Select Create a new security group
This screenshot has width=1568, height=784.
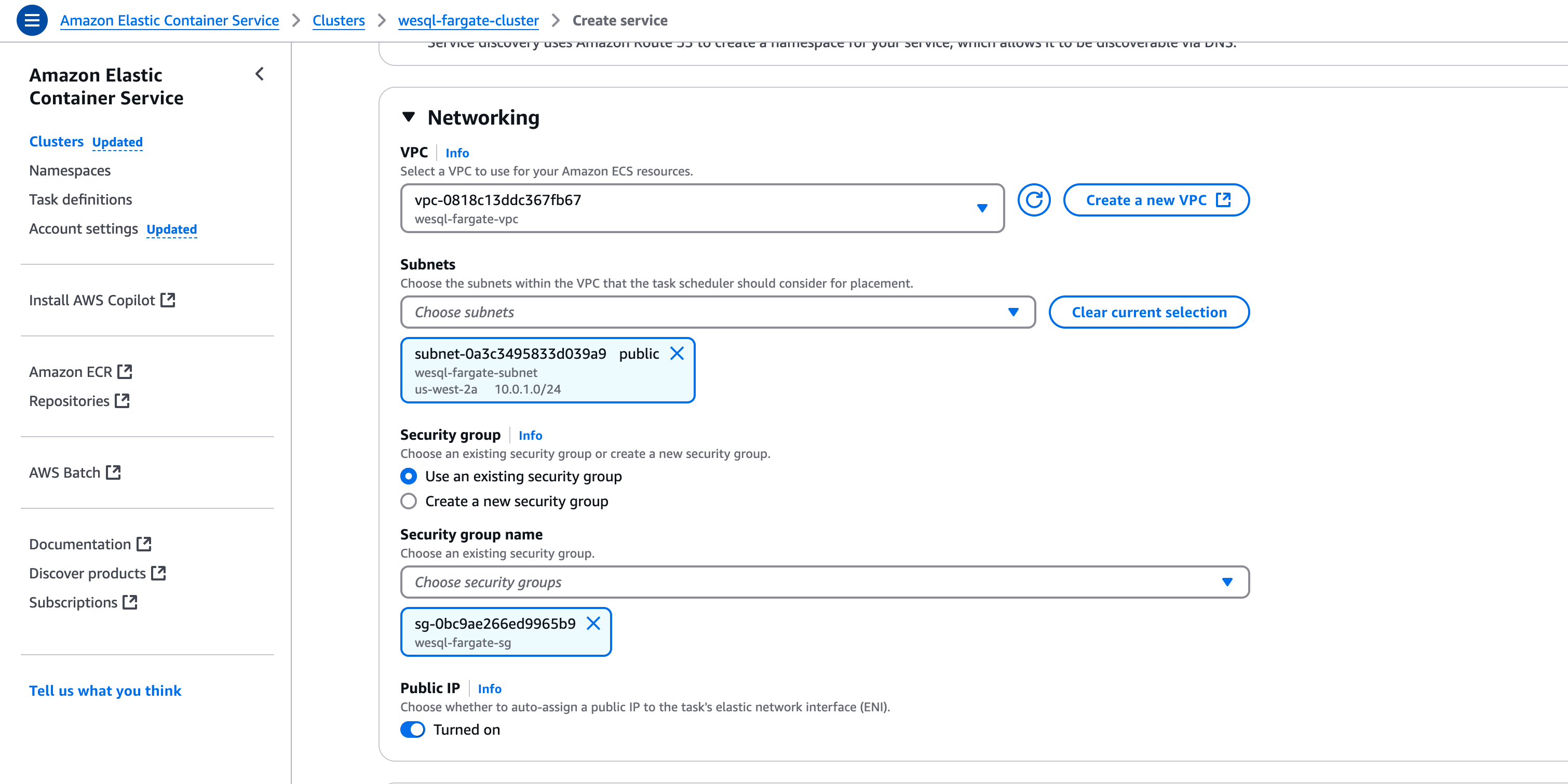click(x=409, y=501)
